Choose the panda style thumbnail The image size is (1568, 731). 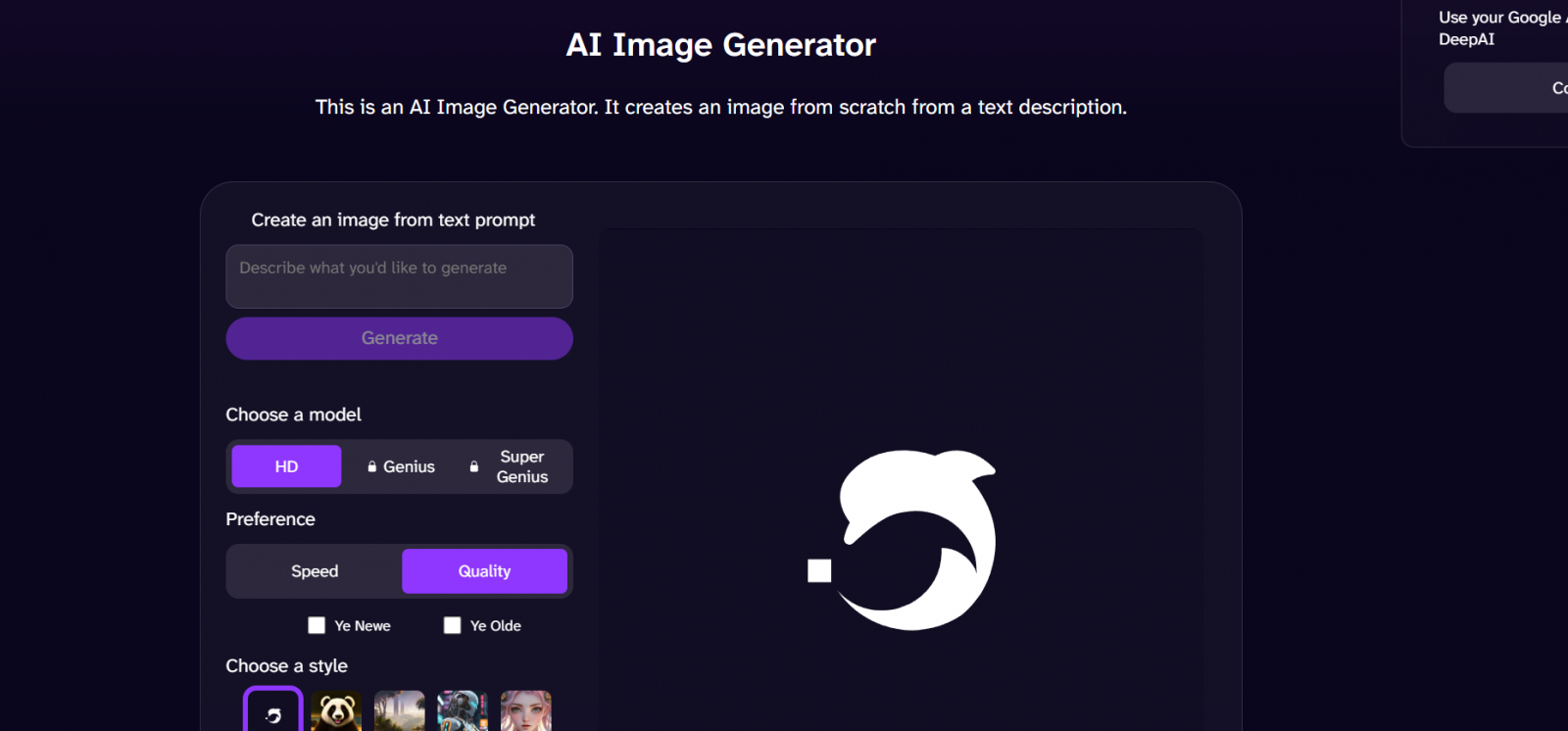336,711
